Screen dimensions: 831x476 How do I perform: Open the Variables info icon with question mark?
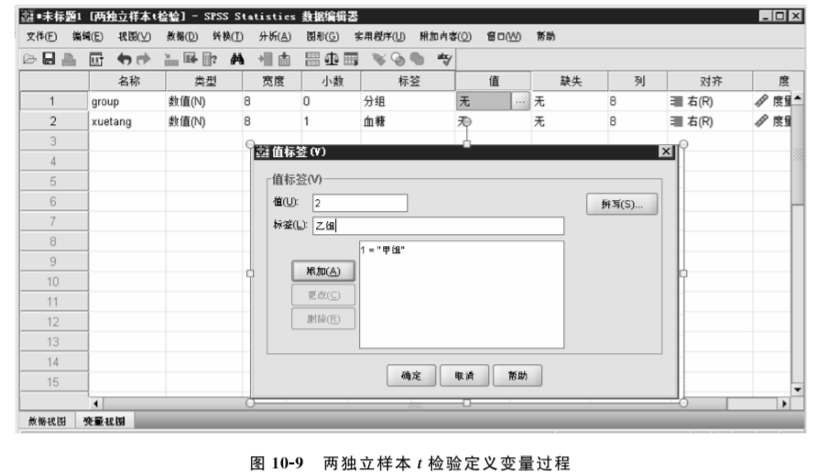(x=210, y=59)
